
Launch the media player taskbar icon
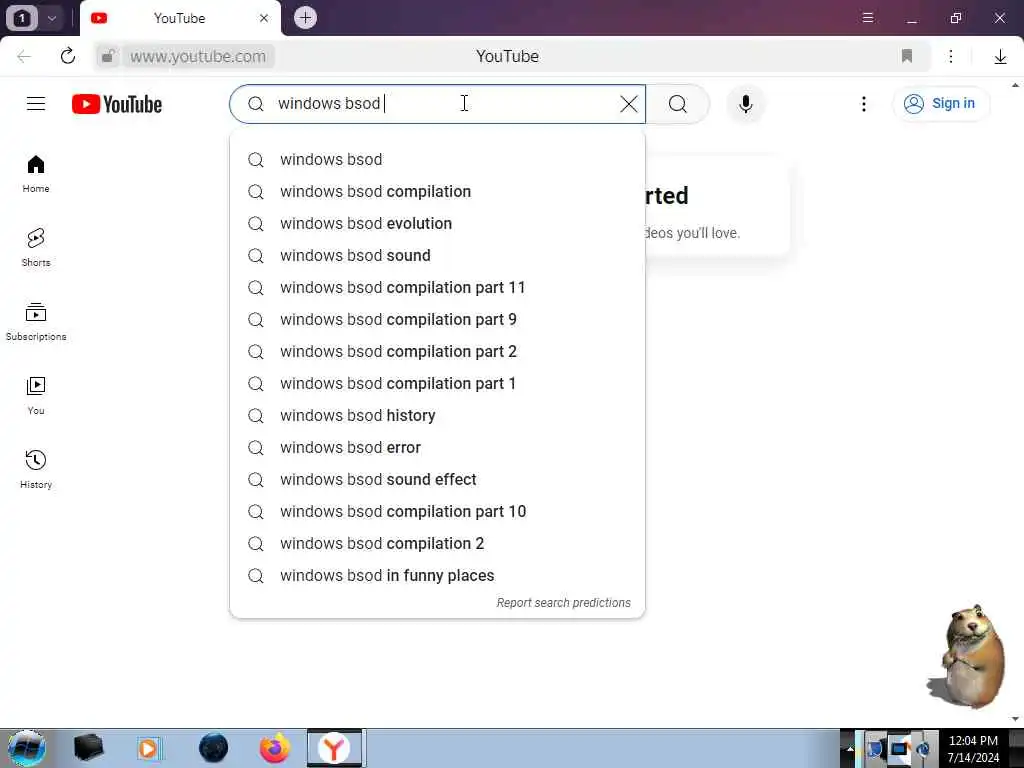coord(150,748)
